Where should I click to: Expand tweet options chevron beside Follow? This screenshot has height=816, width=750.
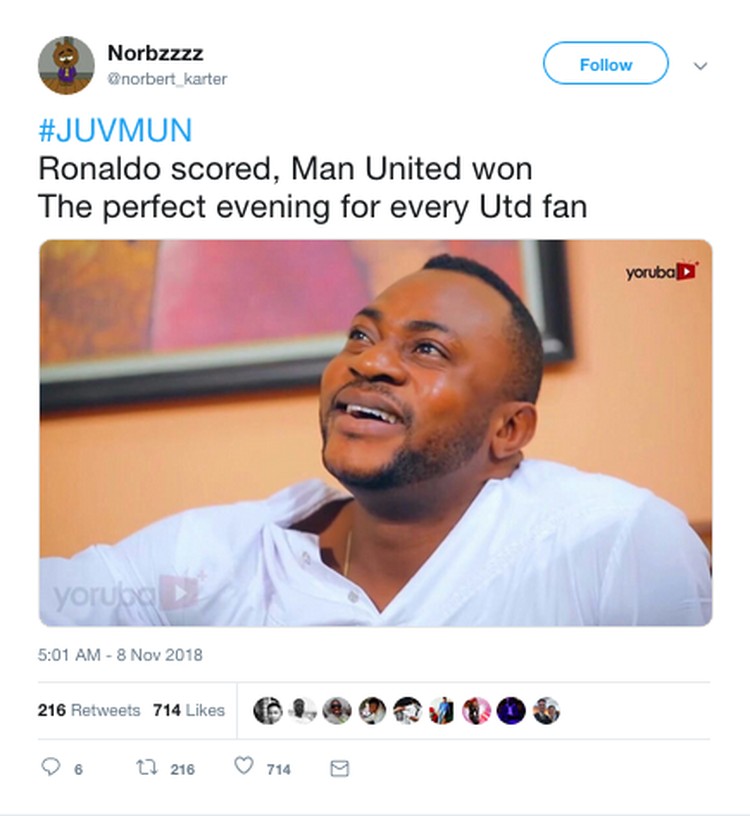[x=701, y=66]
